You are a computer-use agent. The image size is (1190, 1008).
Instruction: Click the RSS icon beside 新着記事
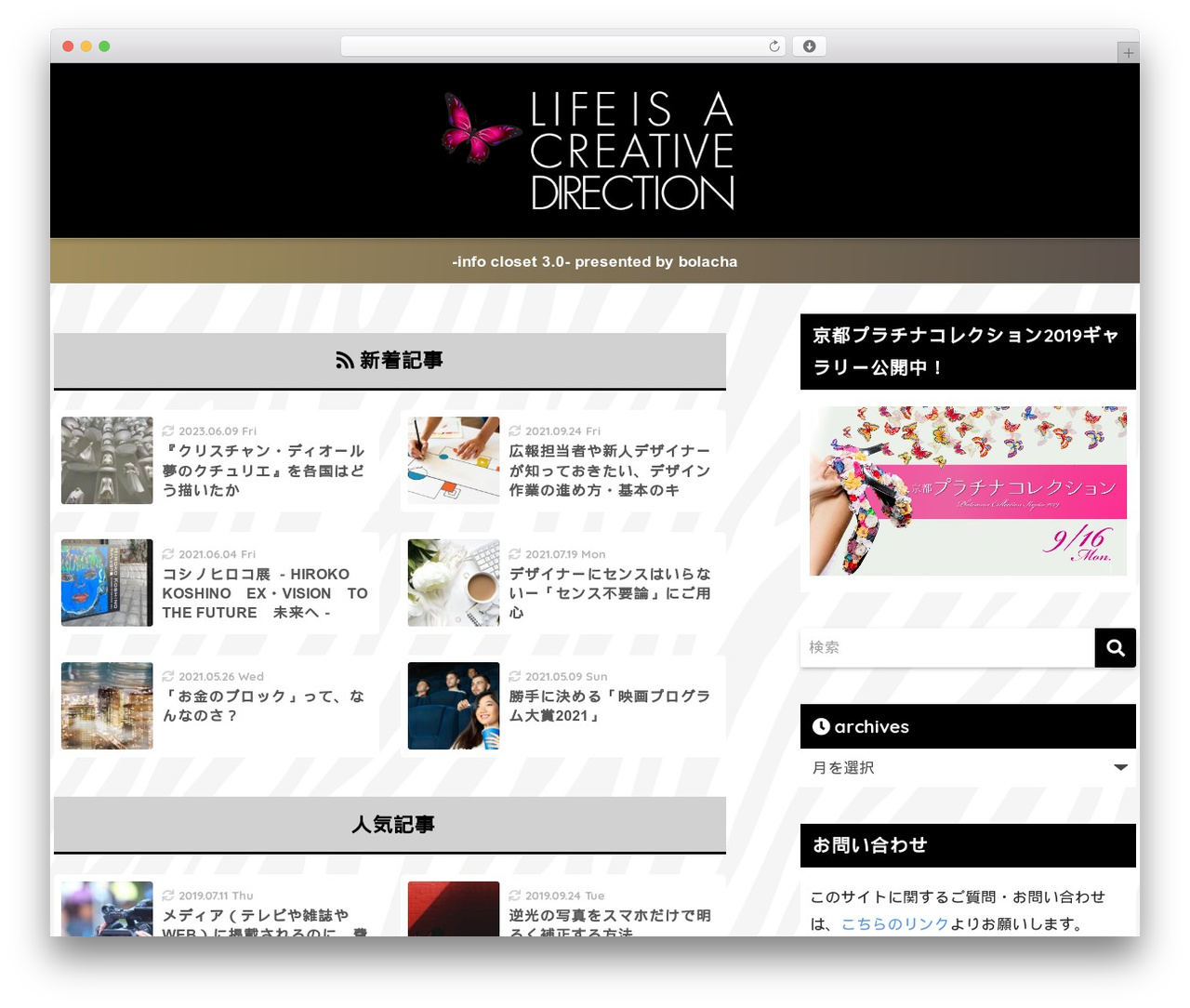344,360
